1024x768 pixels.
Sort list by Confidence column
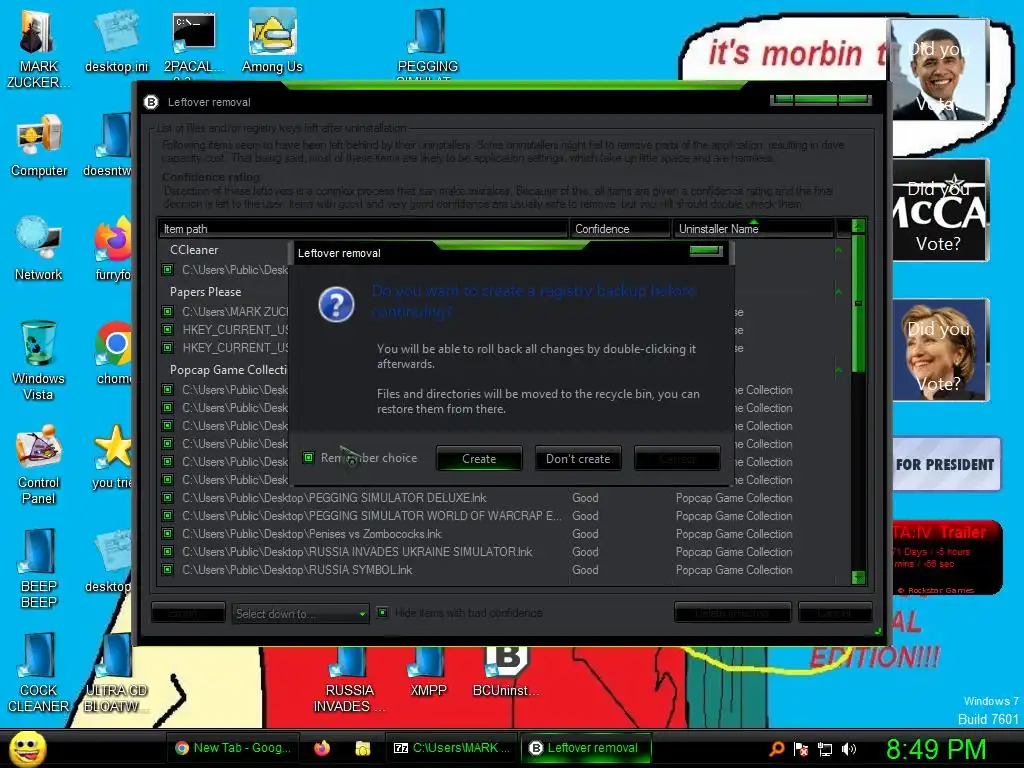(x=620, y=229)
